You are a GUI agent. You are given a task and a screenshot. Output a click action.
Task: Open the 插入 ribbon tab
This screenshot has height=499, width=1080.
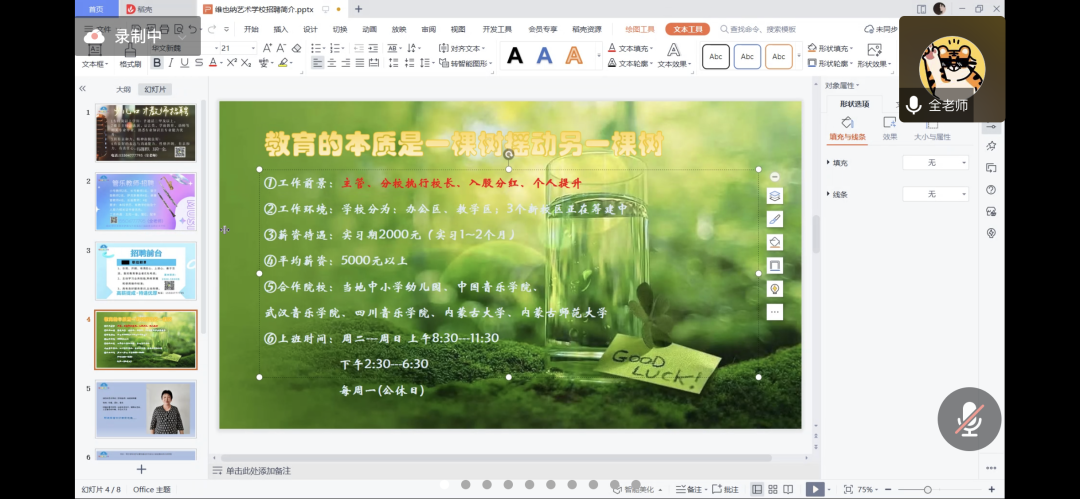[281, 29]
